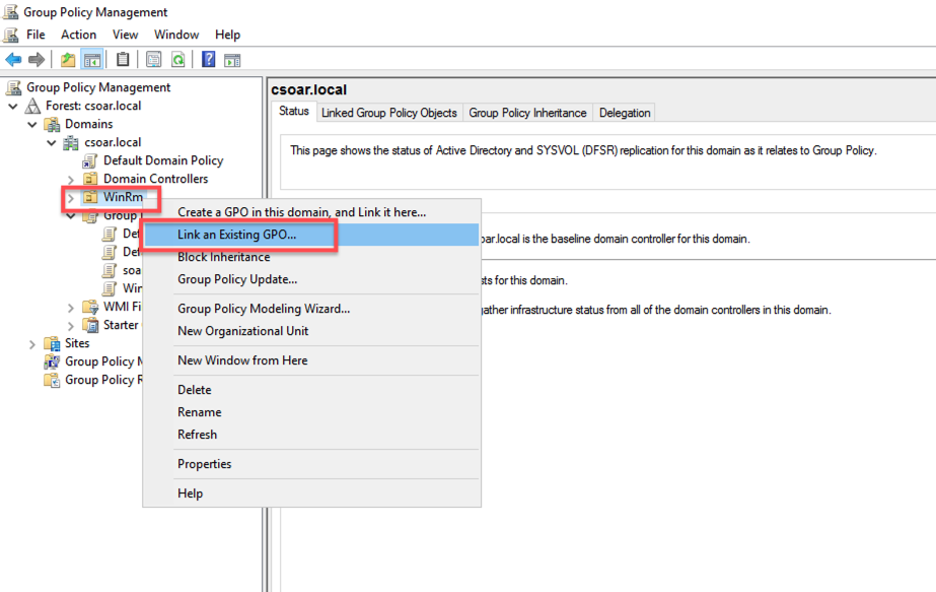Expand the Starter GPOs tree node
This screenshot has height=592, width=936.
[71, 324]
